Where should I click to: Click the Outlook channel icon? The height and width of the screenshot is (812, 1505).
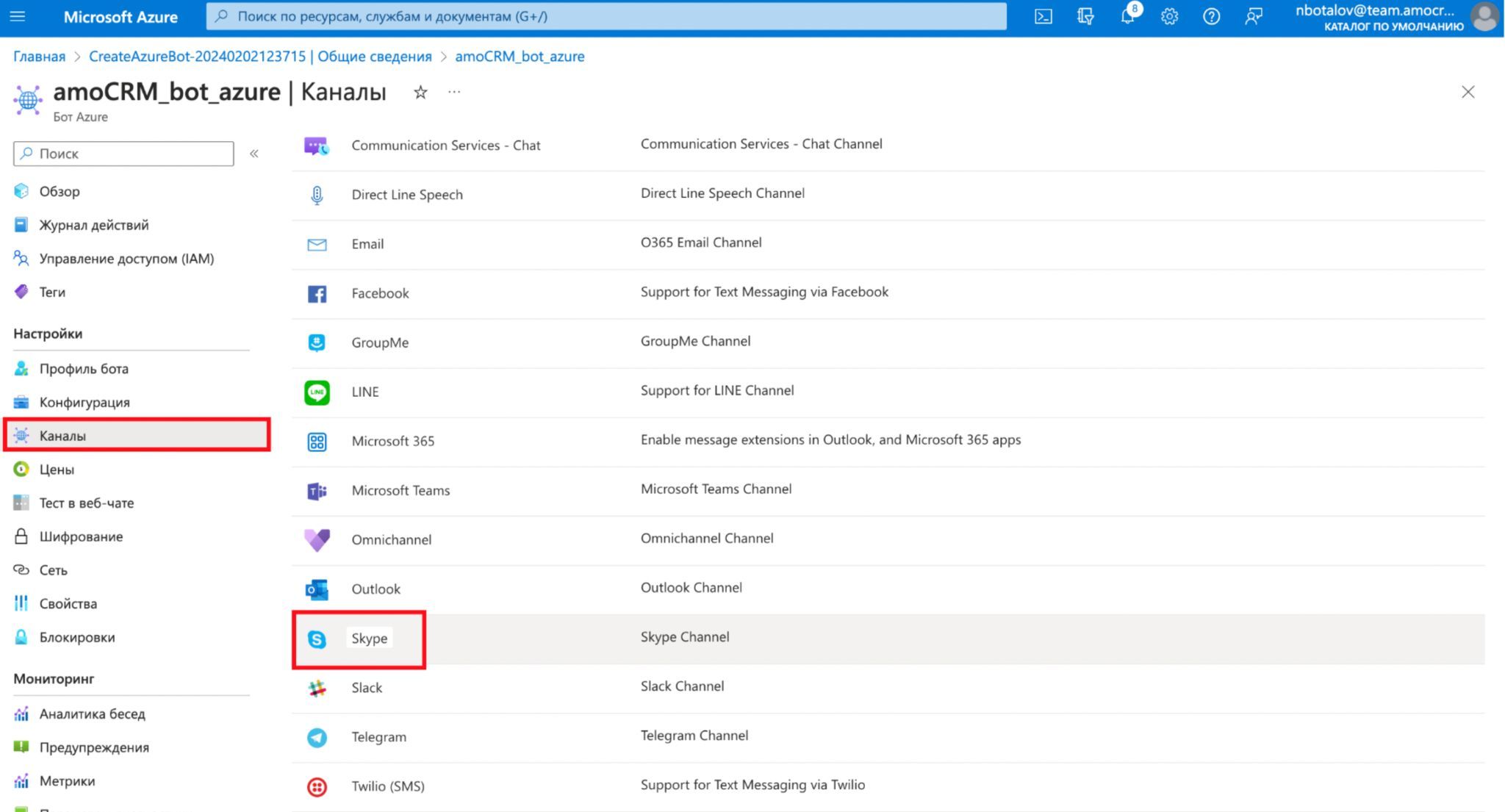click(x=317, y=589)
